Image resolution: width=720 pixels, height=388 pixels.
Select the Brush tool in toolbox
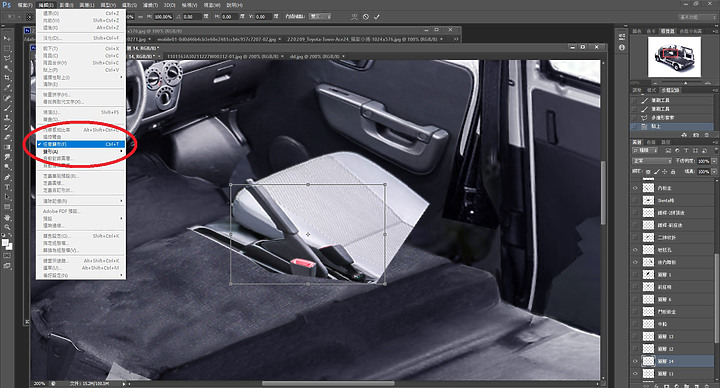coord(7,108)
